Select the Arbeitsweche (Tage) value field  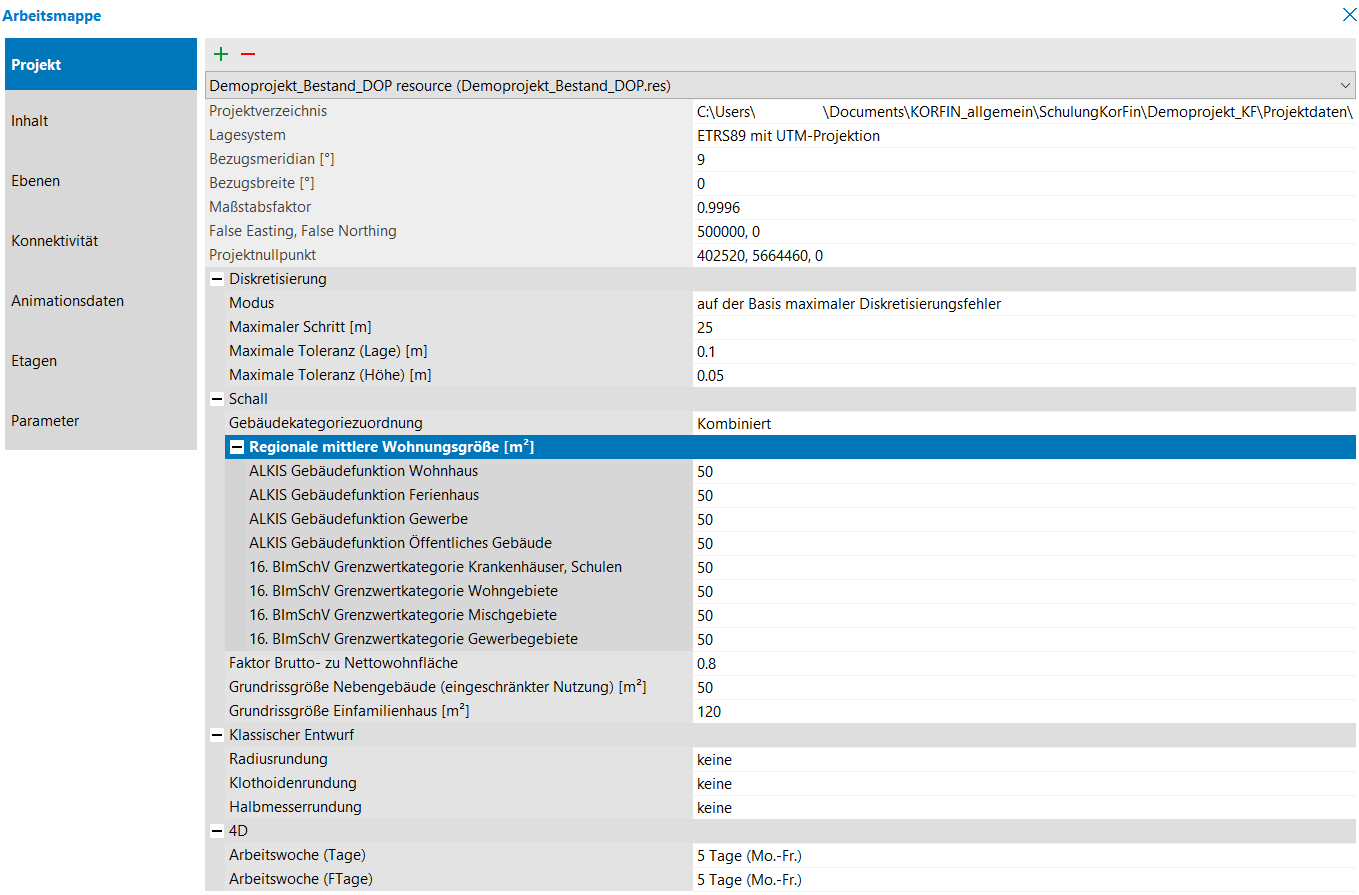1020,856
